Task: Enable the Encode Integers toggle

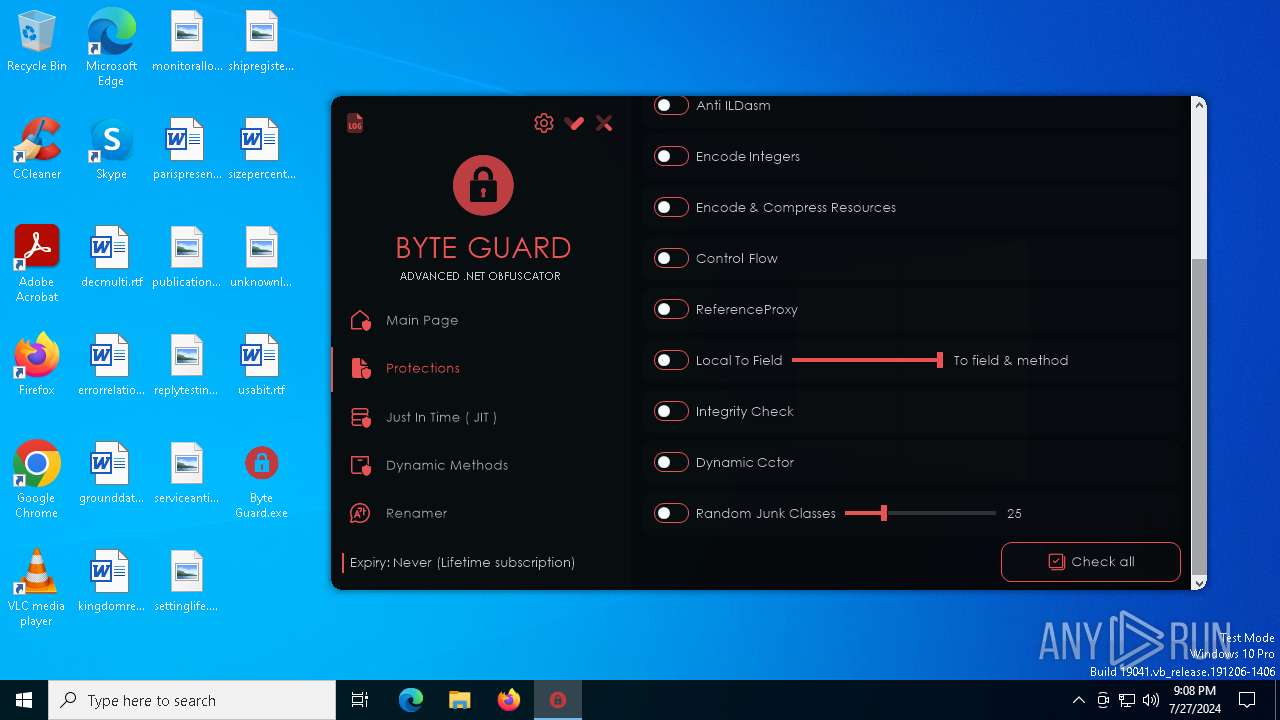Action: (671, 156)
